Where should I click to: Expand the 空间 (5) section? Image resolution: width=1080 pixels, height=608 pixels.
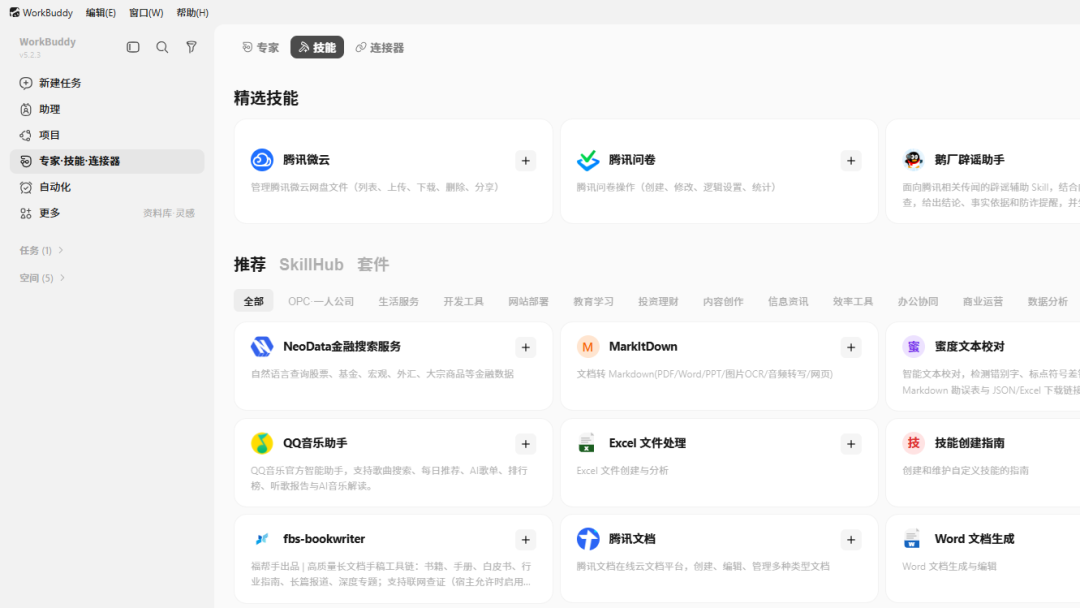pos(42,277)
